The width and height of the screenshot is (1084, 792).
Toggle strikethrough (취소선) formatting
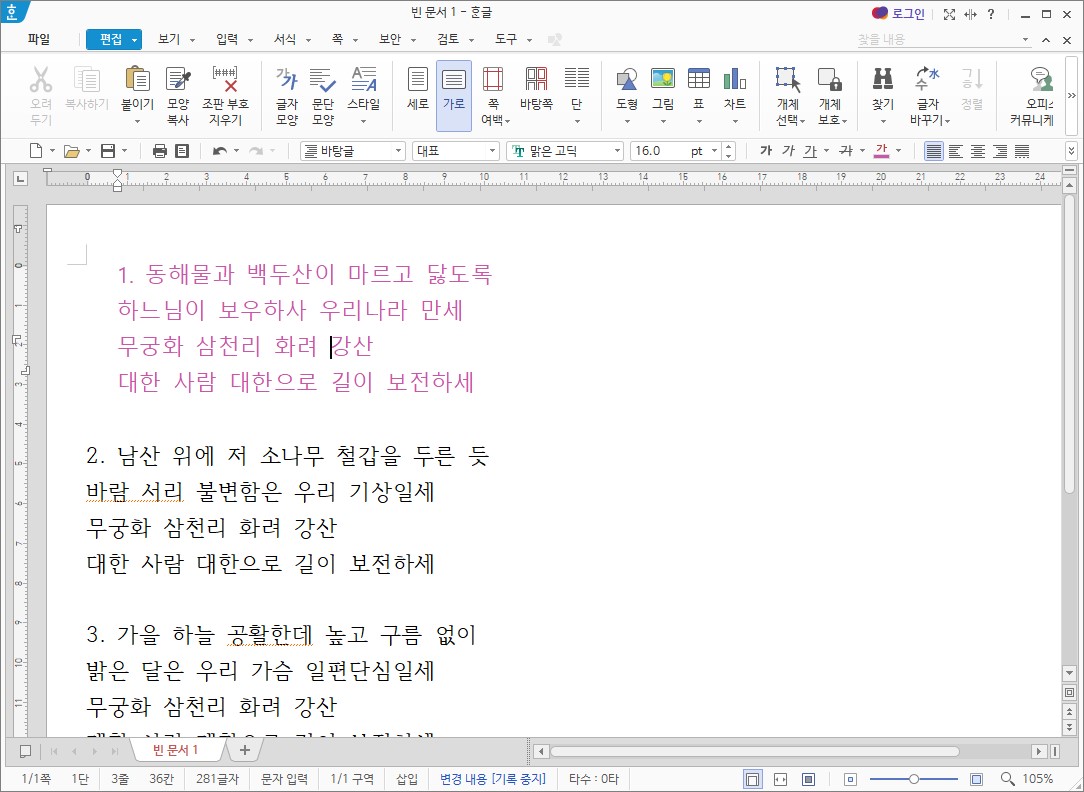click(x=846, y=151)
